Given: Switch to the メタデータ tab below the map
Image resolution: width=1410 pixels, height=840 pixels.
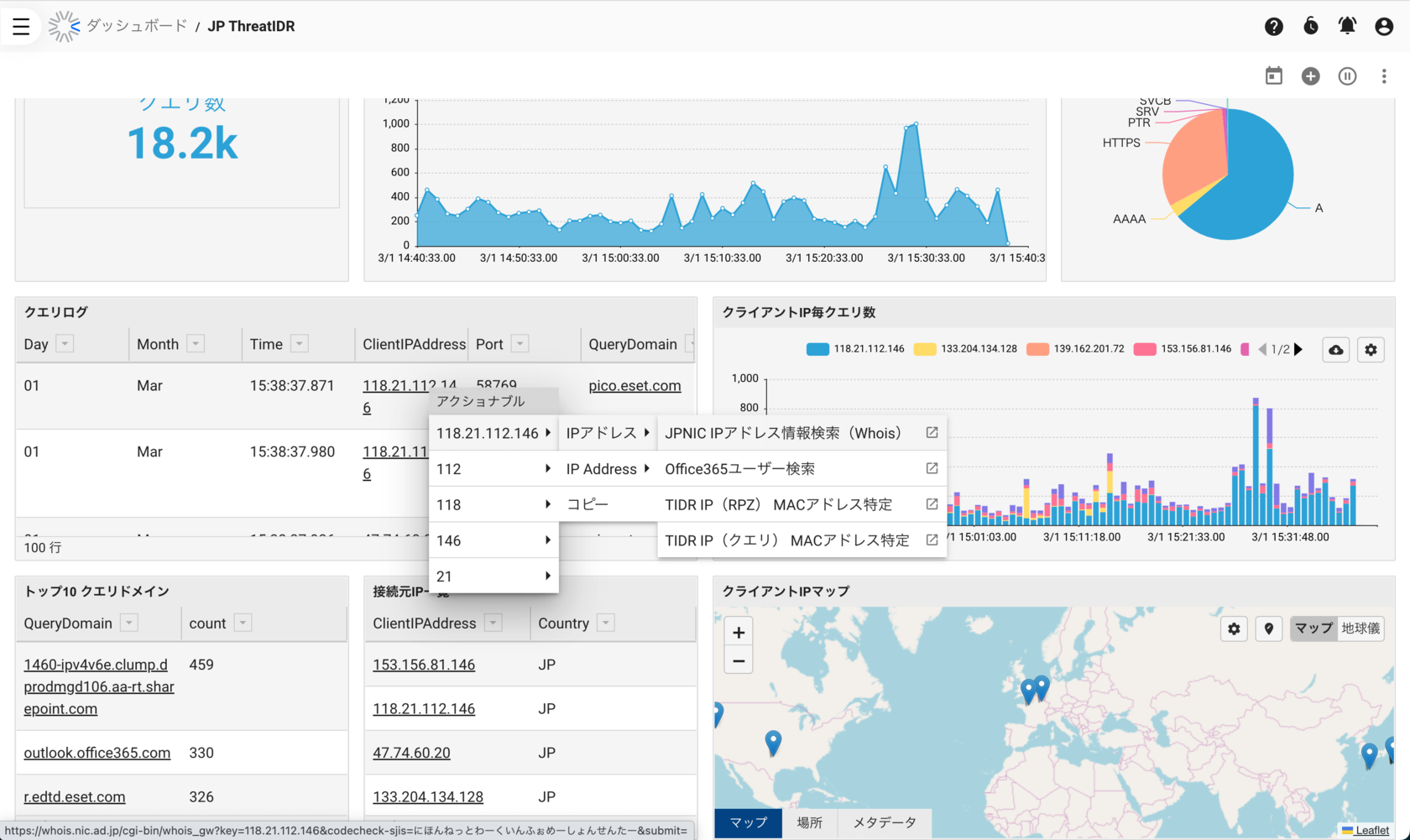Looking at the screenshot, I should coord(885,822).
